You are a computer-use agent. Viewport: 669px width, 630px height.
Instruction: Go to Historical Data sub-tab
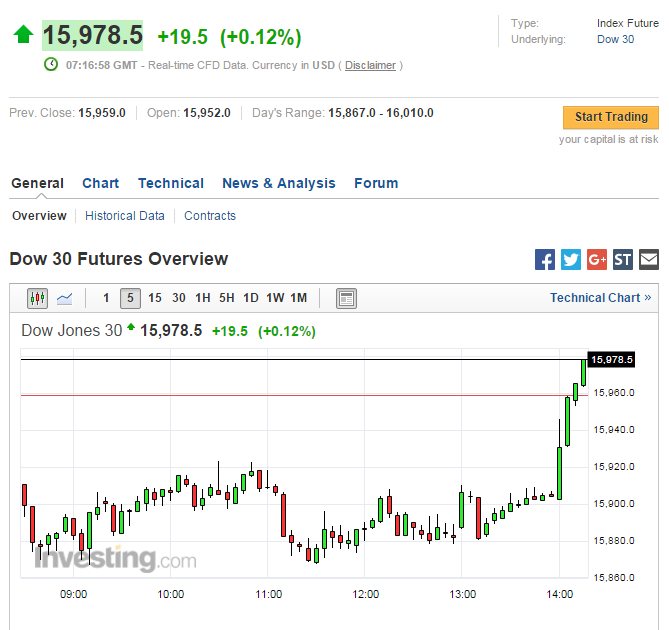(x=125, y=216)
